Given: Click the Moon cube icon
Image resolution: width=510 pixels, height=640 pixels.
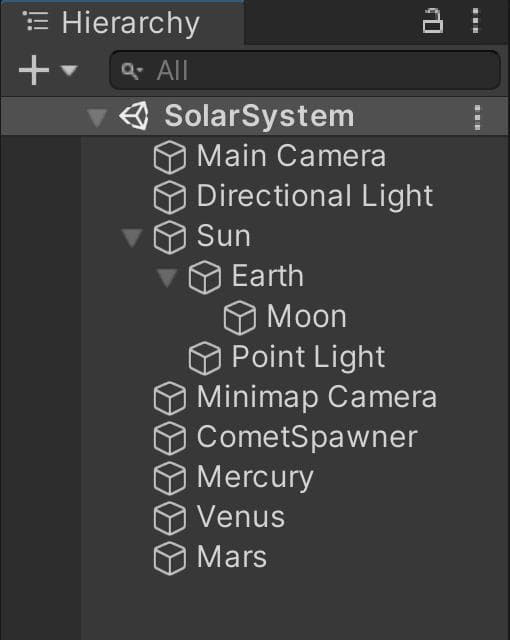Looking at the screenshot, I should coord(240,318).
